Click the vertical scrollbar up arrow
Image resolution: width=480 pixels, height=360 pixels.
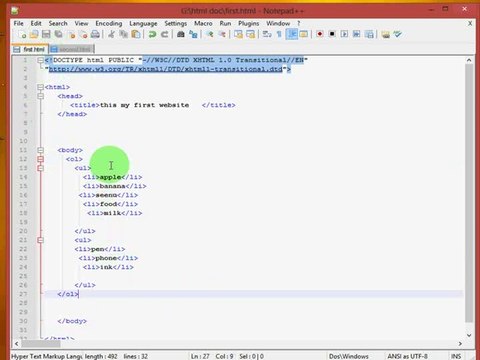(469, 60)
